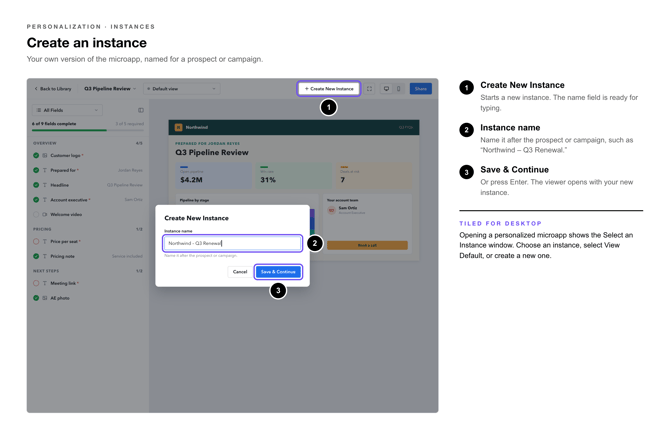Click the Q3 Pipeline Review heading in preview

(x=212, y=153)
